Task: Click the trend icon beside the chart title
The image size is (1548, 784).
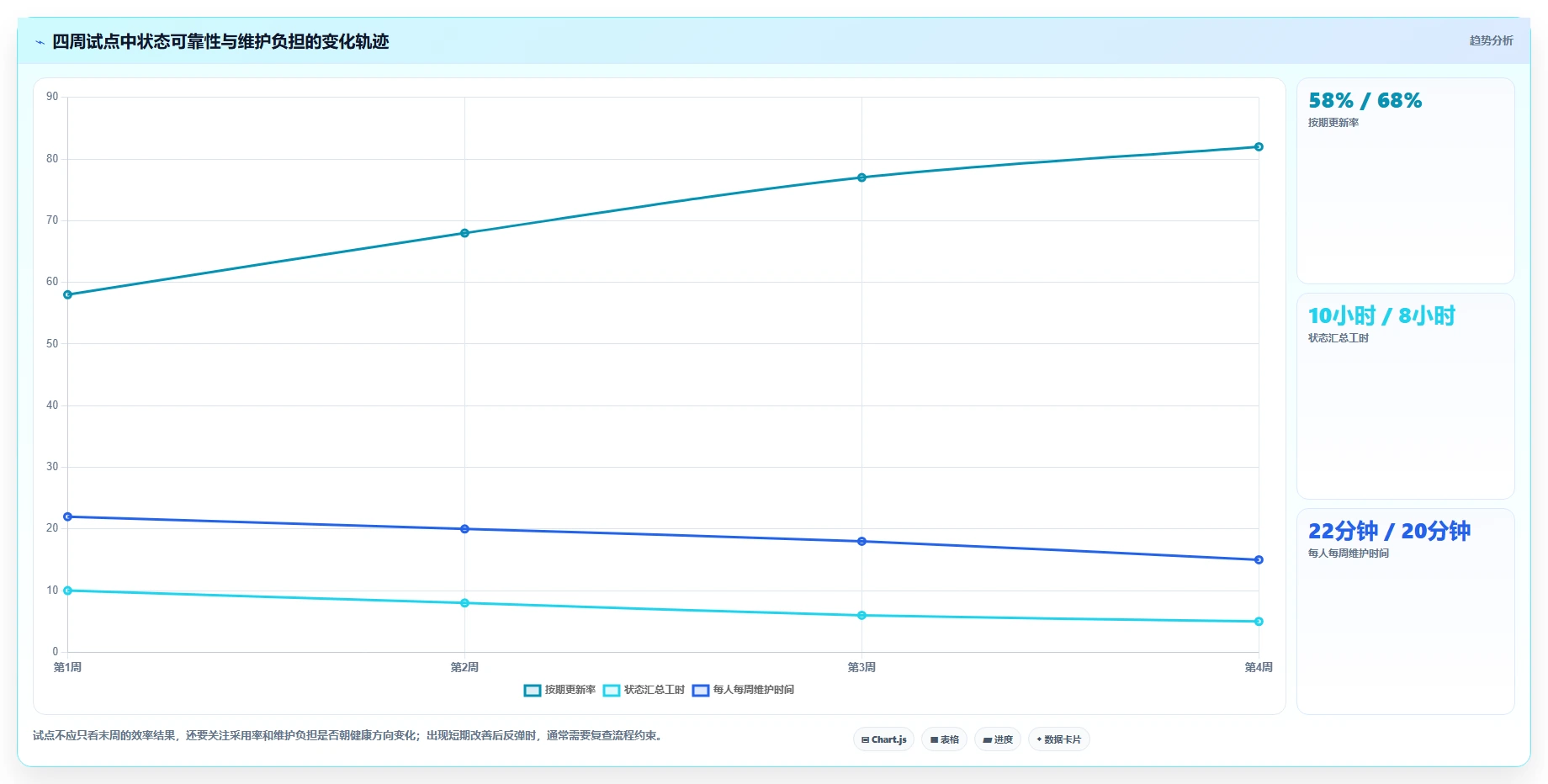Action: (40, 42)
